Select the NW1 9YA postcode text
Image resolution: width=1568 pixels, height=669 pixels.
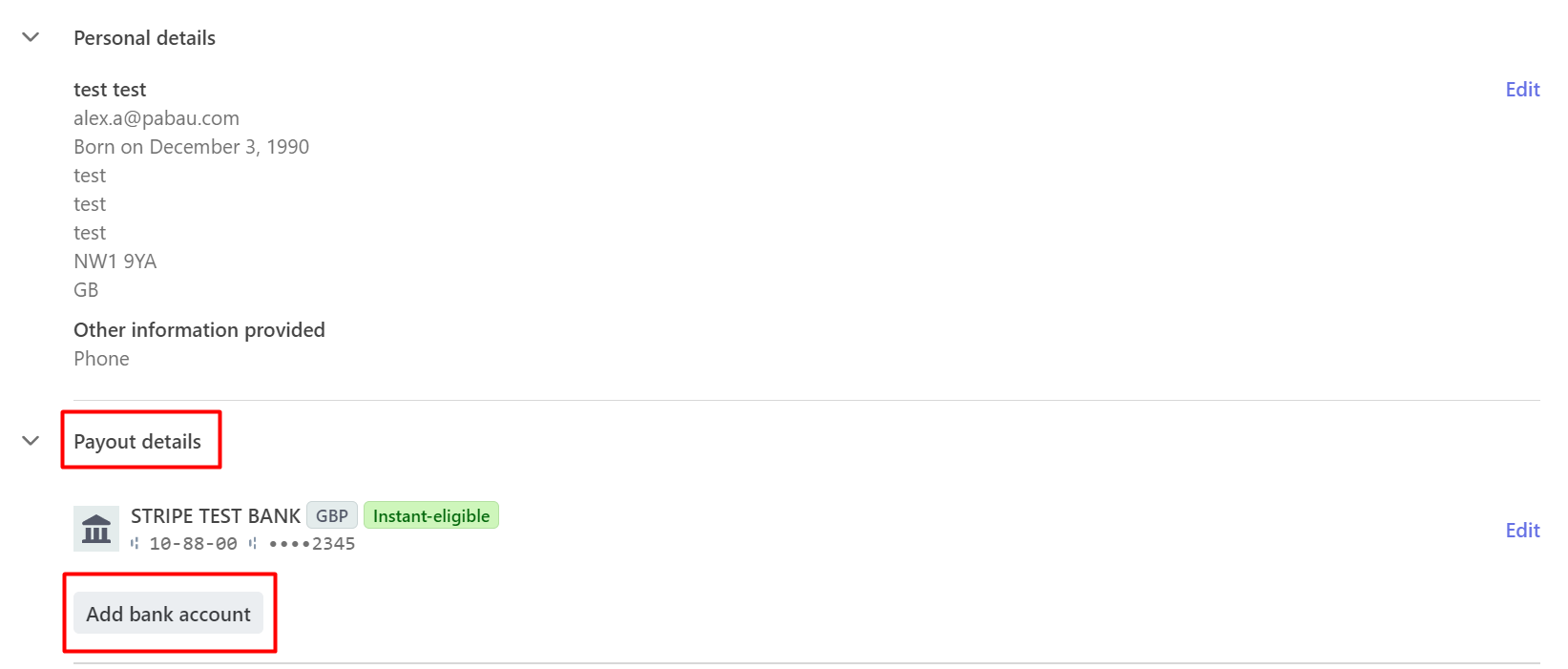(115, 261)
